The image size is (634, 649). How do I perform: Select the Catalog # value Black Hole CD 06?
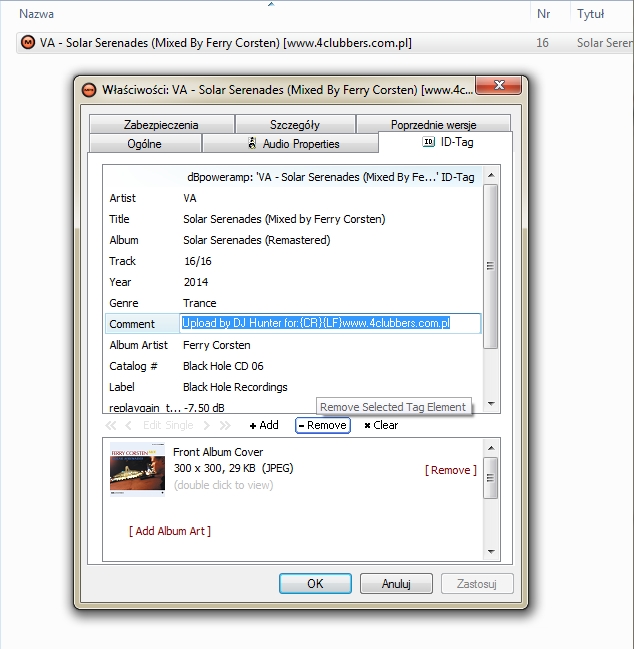pos(223,366)
